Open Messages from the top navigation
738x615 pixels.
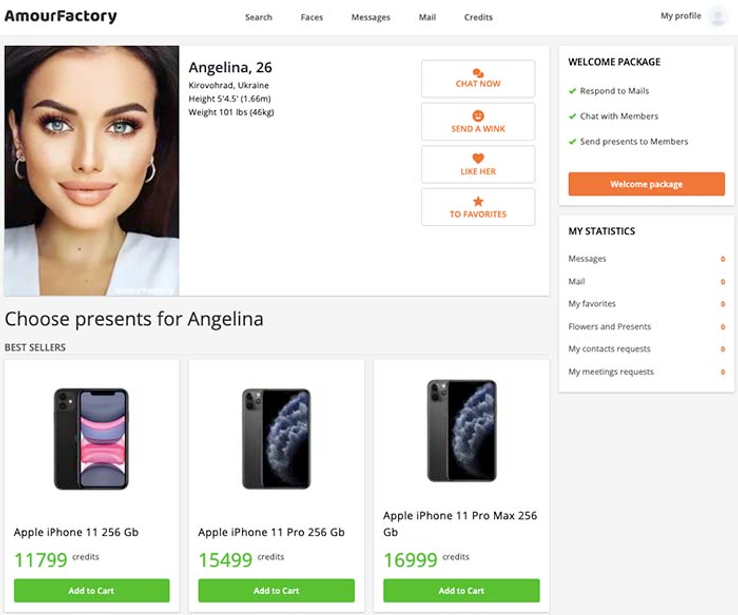[370, 17]
